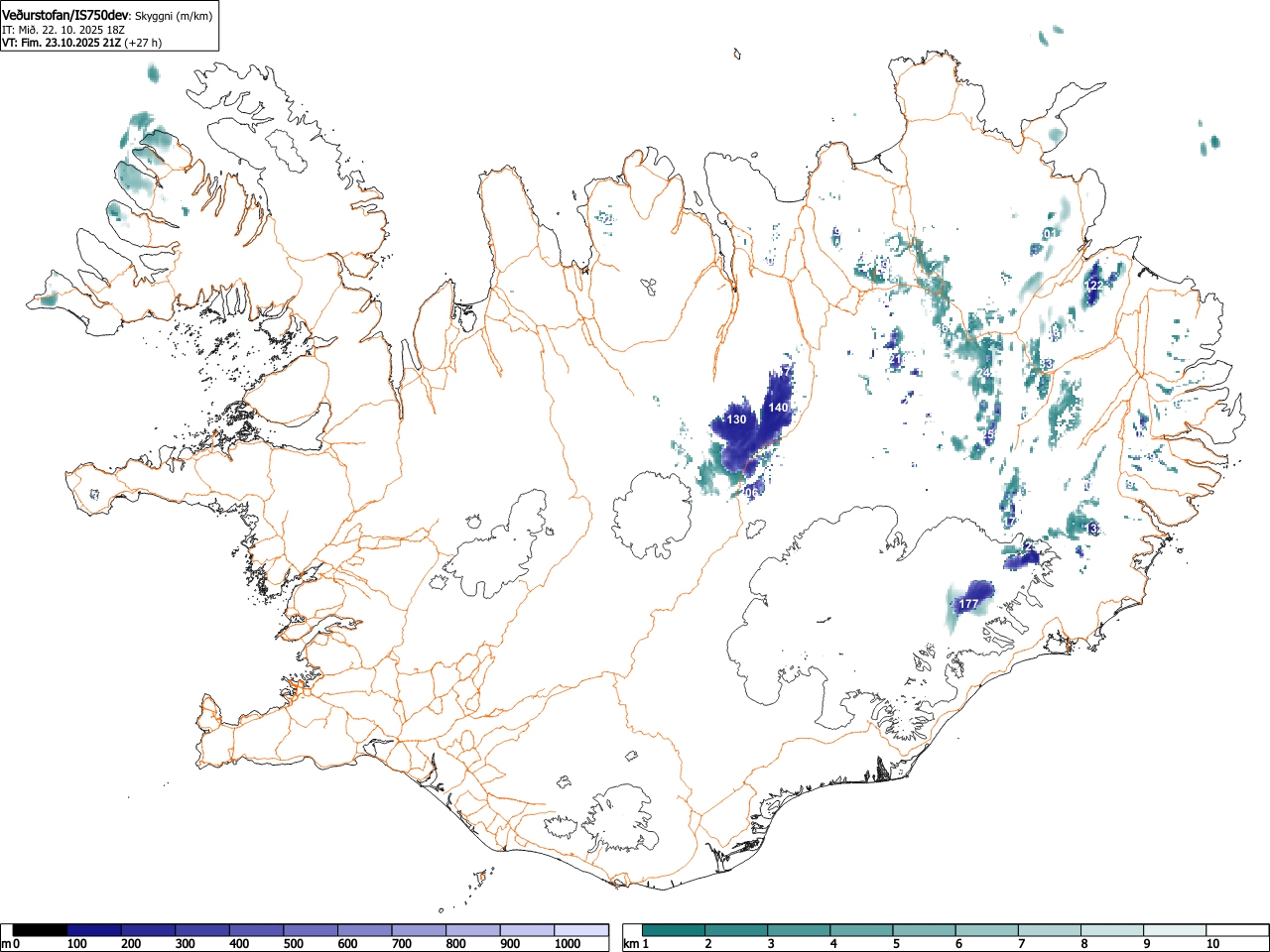This screenshot has height=952, width=1270.
Task: Click the 'VT: Fim. 23.10.2025 21Z' line
Action: click(62, 43)
